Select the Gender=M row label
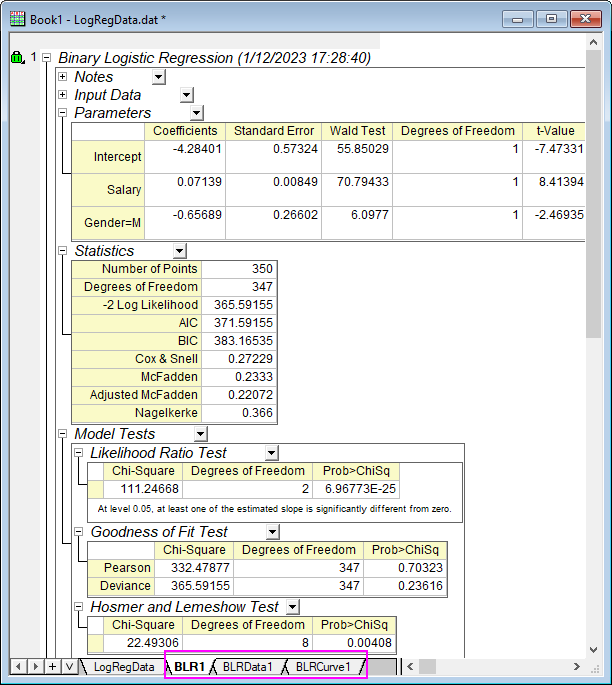 click(108, 223)
